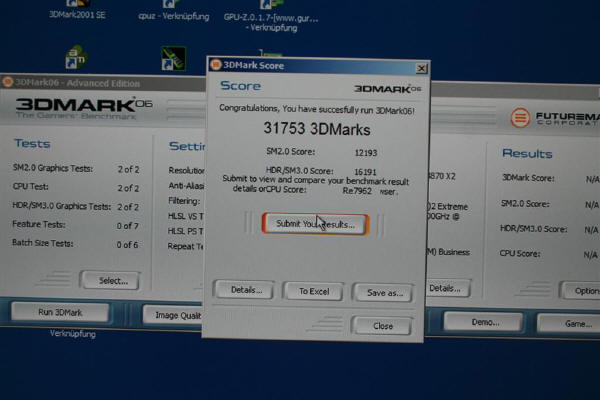Click the Game... button
600x400 pixels.
[569, 324]
